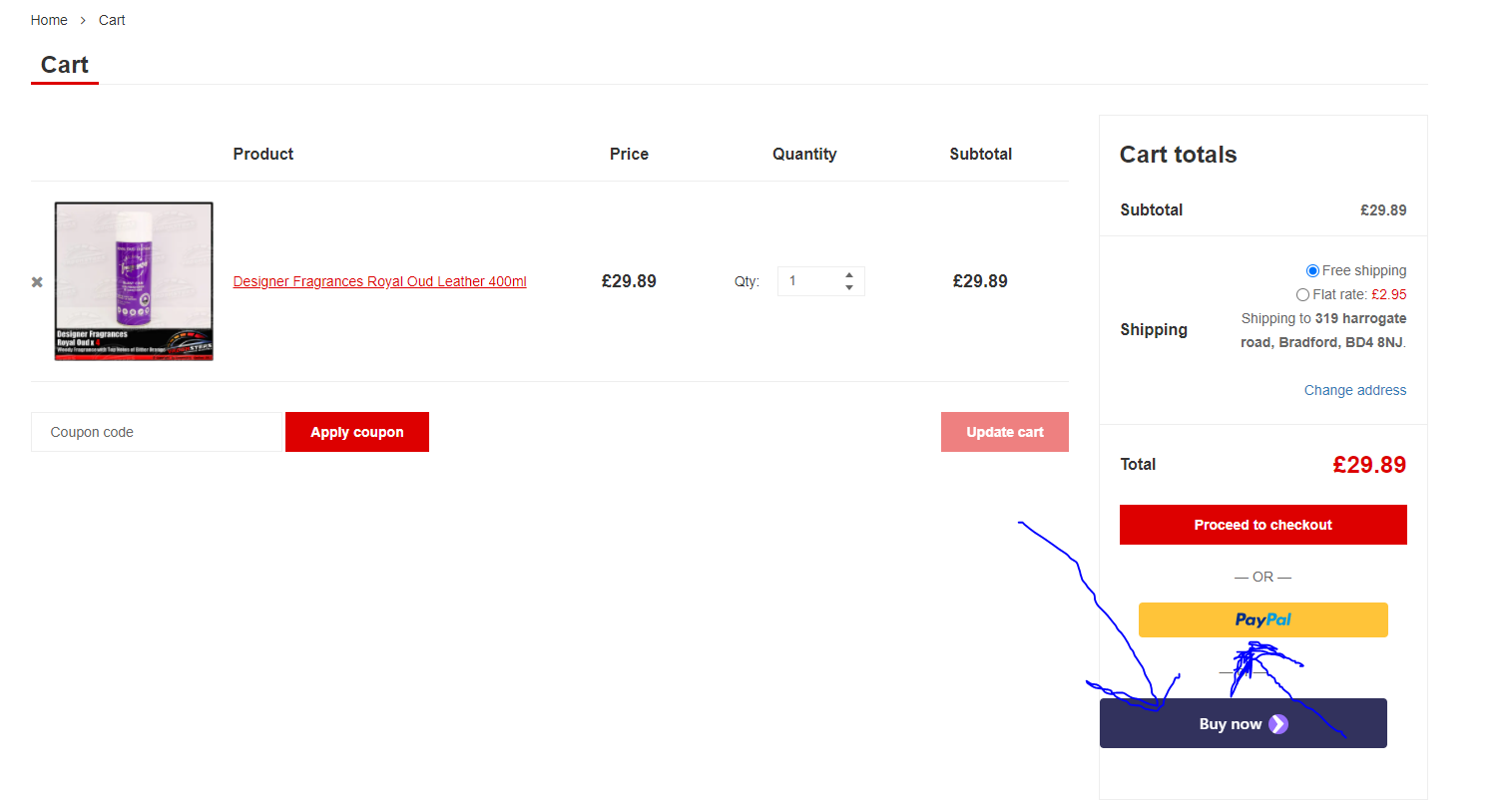Click the Cart breadcrumb item
This screenshot has height=803, width=1512.
[x=112, y=20]
